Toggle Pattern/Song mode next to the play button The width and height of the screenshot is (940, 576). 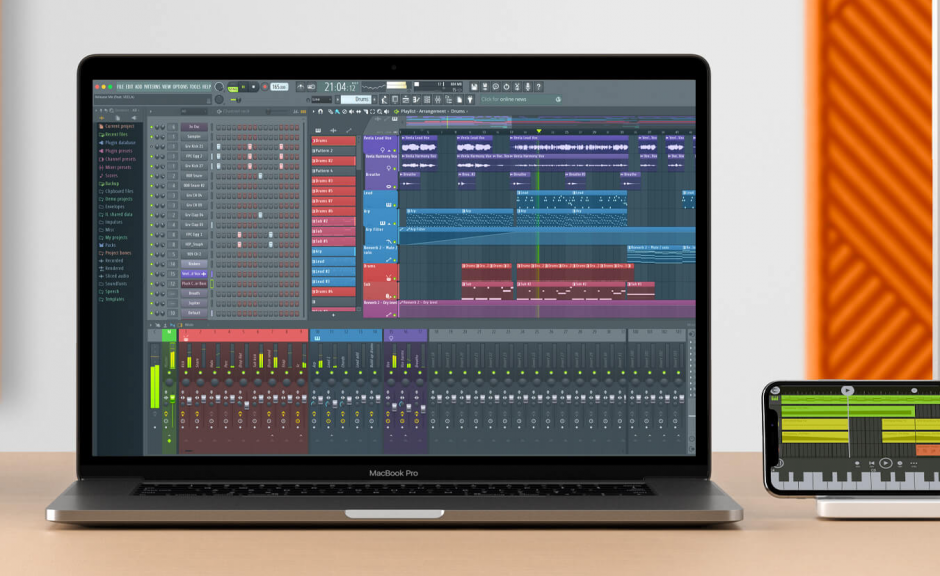(x=233, y=87)
